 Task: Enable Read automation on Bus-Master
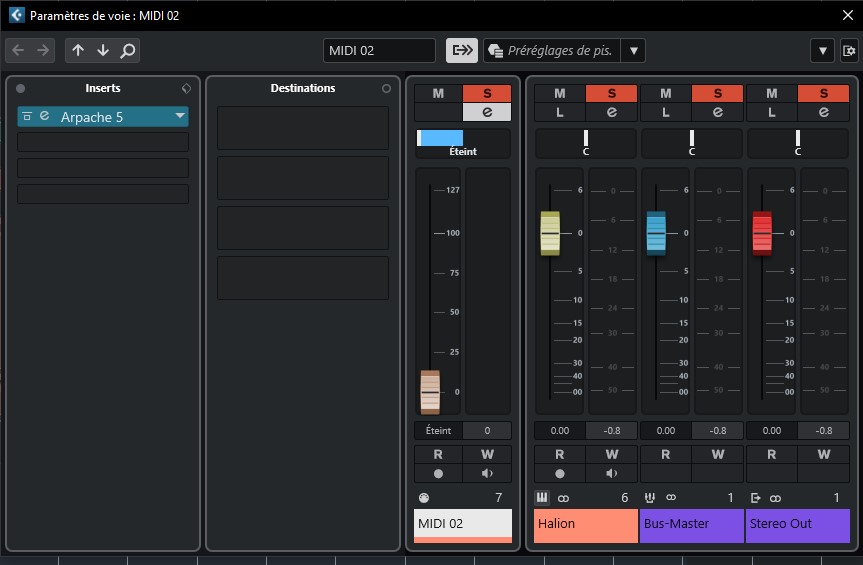(x=665, y=454)
